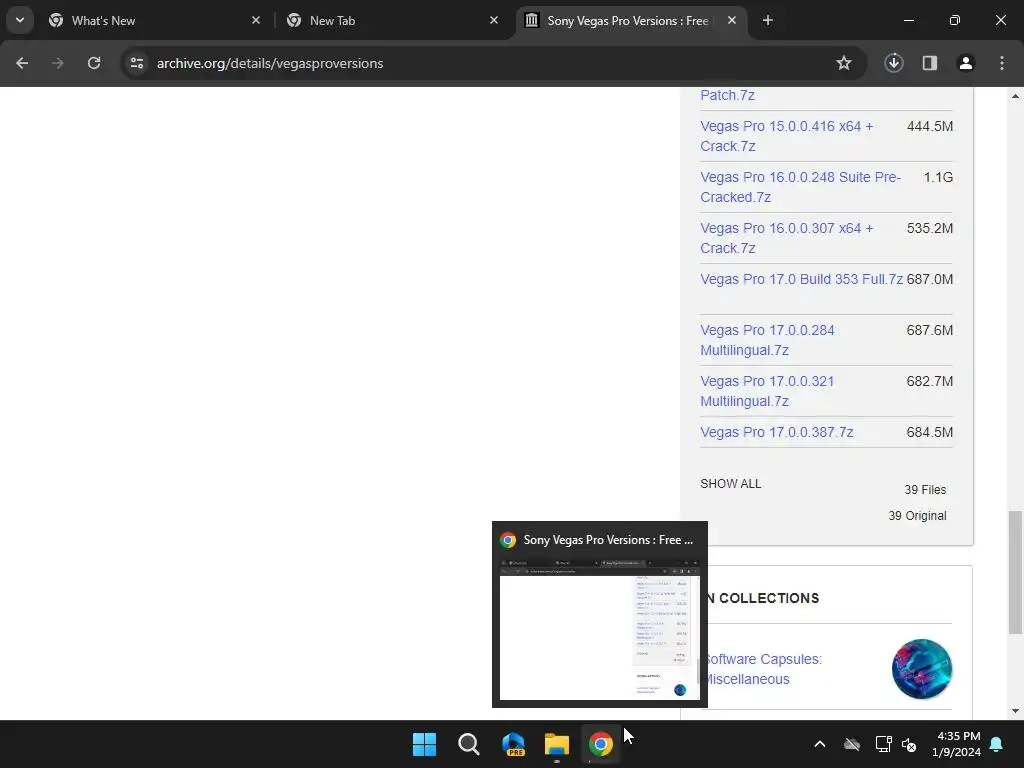Open Software Capsules: Miscellaneous collection link
This screenshot has width=1024, height=768.
point(764,669)
